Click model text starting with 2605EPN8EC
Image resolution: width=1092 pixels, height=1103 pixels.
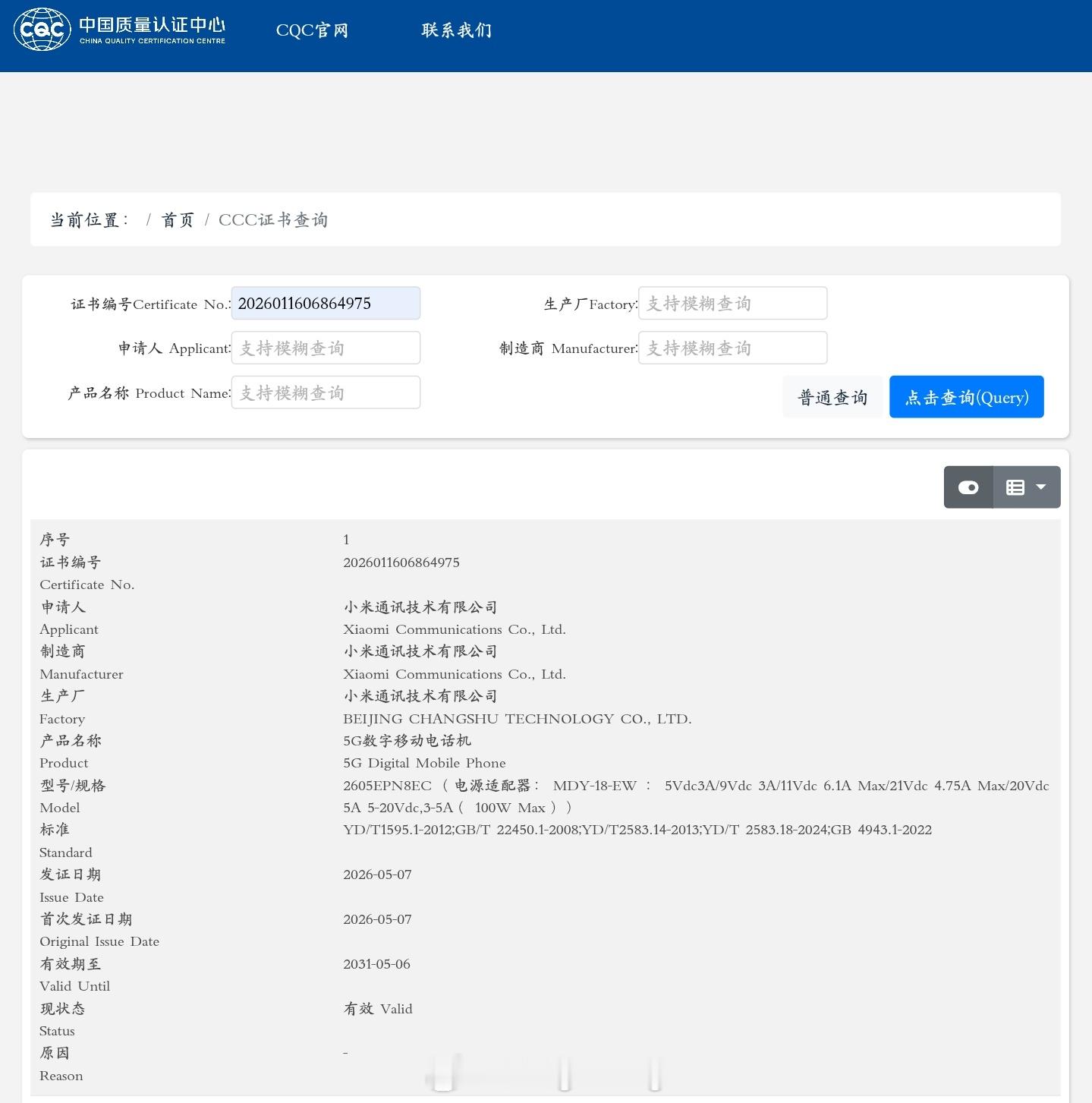click(x=696, y=796)
